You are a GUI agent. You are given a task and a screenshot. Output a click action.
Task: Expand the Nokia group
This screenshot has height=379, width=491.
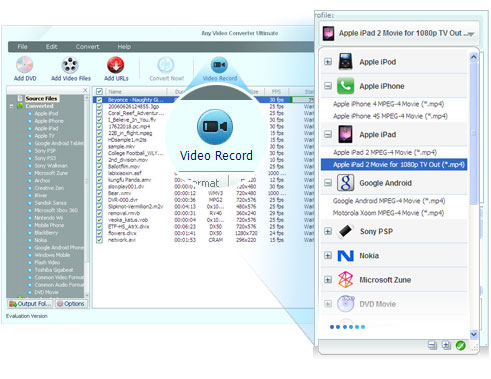tap(328, 256)
